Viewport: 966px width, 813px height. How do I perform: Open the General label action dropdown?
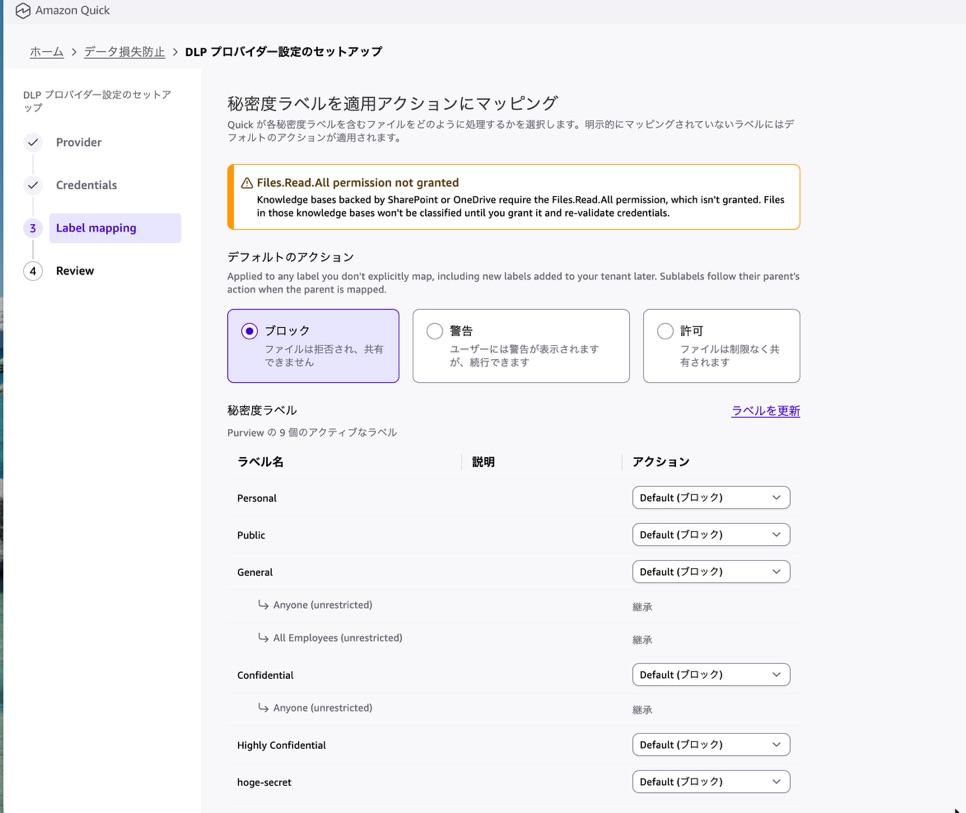[x=711, y=572]
